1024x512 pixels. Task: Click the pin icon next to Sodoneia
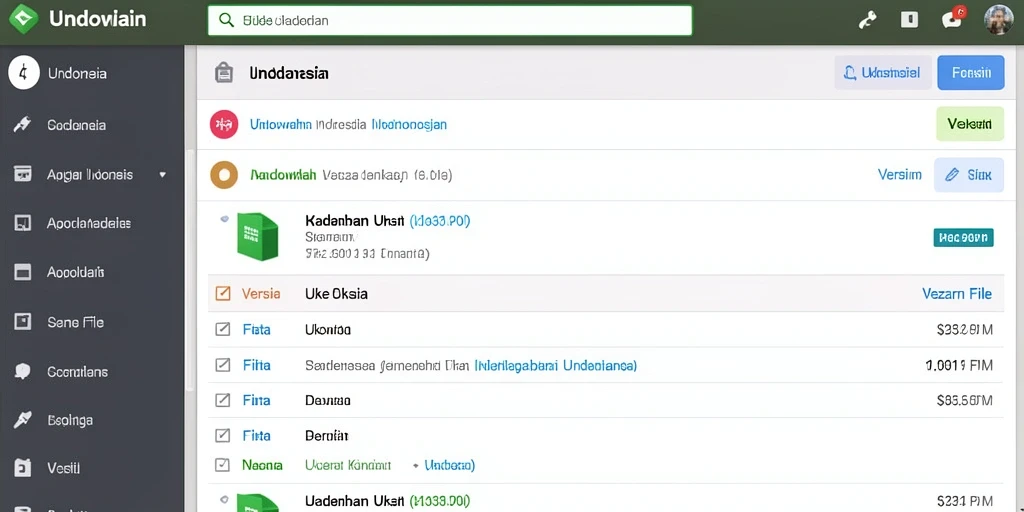point(22,125)
